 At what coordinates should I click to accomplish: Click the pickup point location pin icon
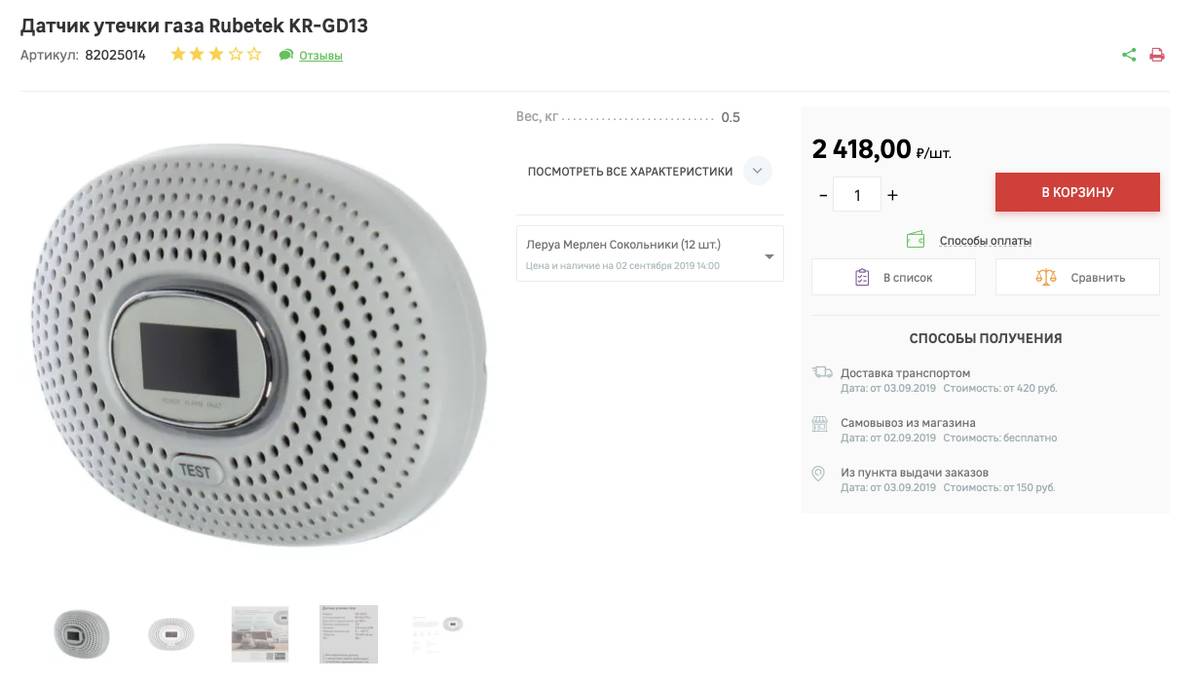[x=818, y=473]
